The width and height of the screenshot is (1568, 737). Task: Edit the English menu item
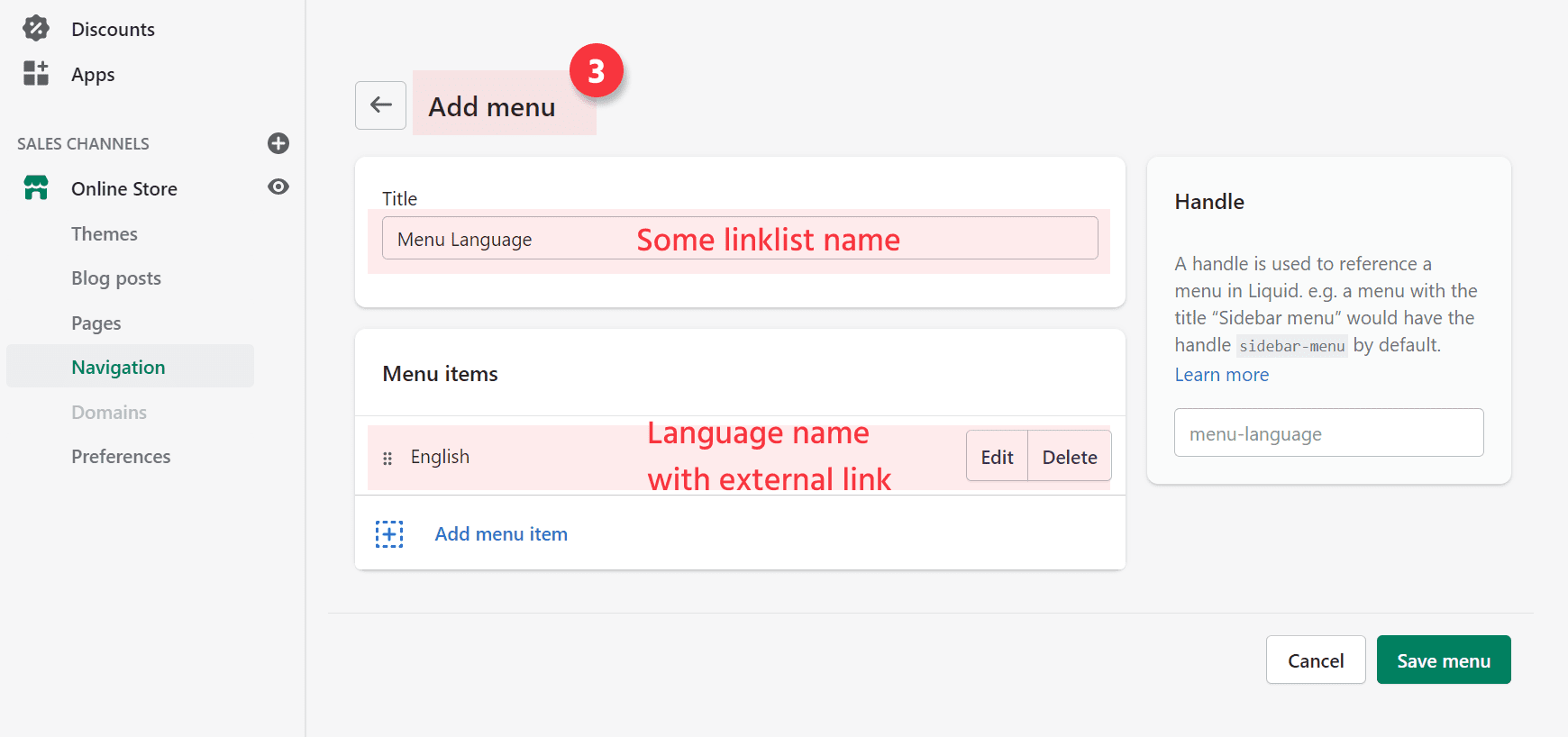coord(997,457)
